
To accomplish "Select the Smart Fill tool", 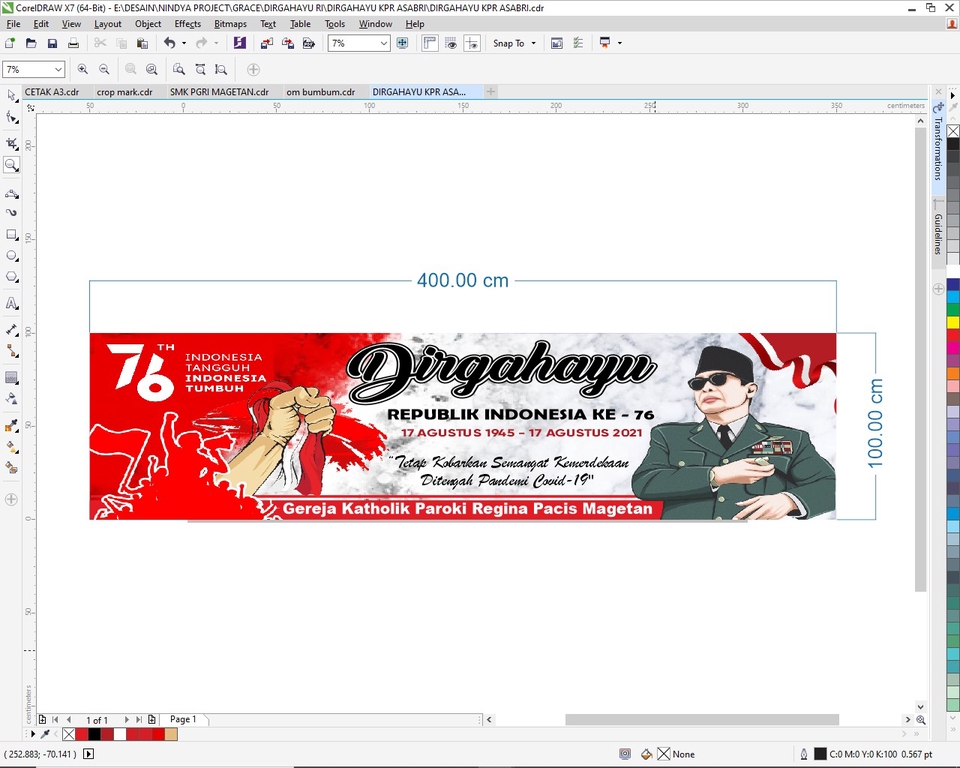I will pos(11,468).
